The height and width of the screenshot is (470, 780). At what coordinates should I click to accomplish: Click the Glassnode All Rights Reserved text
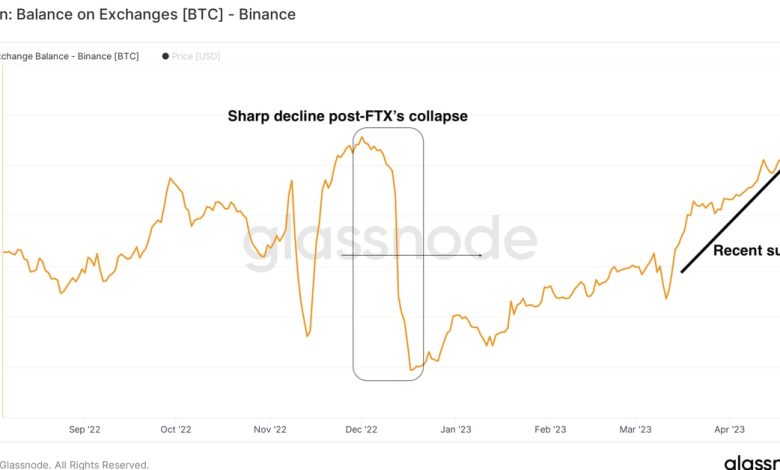75,464
